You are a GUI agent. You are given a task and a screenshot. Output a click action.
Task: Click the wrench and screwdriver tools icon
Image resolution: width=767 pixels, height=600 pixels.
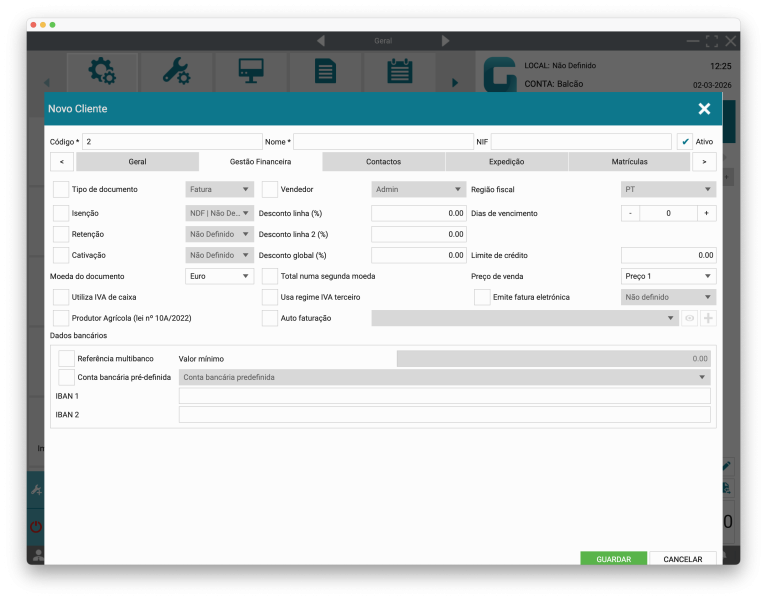pyautogui.click(x=176, y=72)
